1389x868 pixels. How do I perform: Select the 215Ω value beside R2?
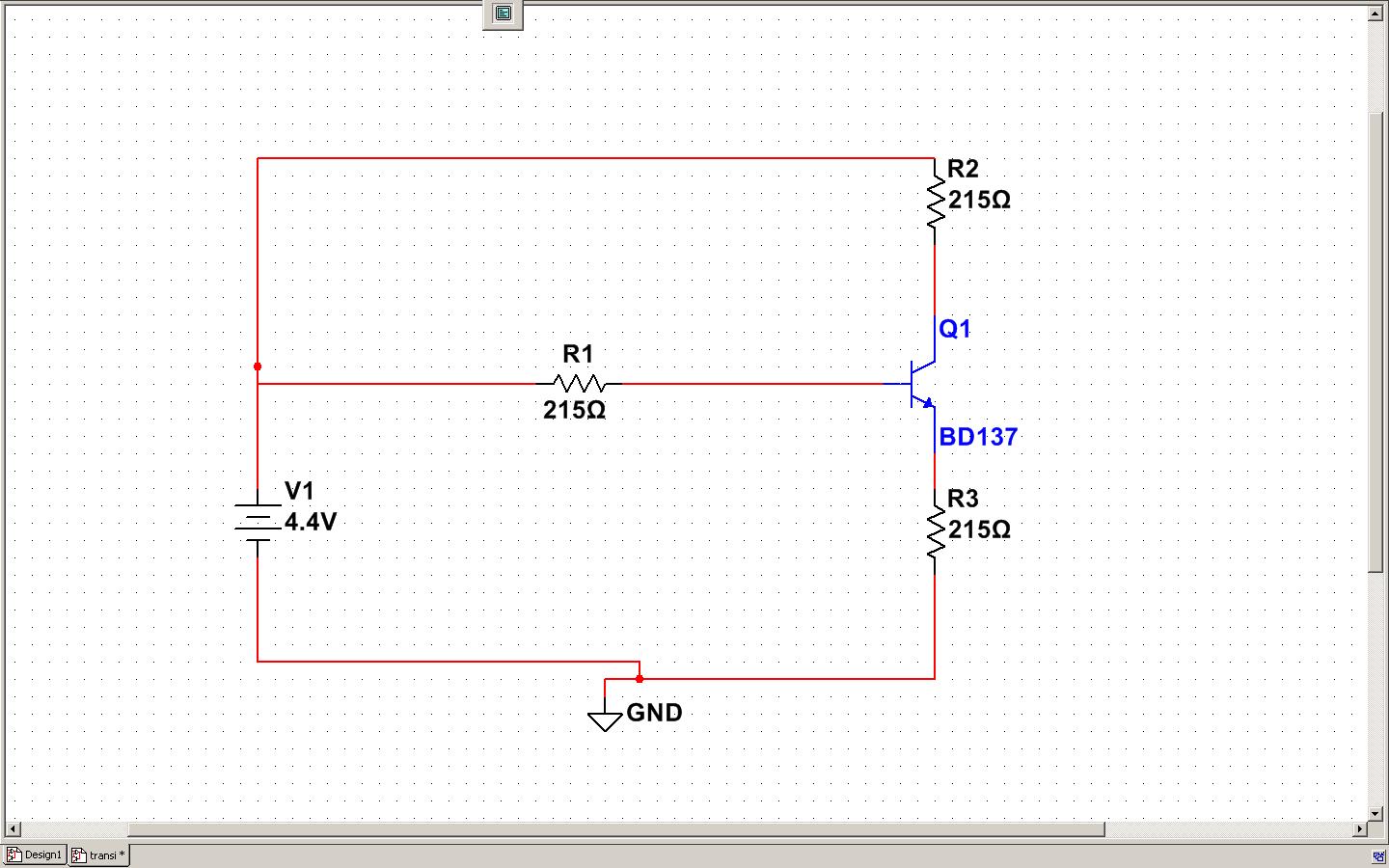979,200
